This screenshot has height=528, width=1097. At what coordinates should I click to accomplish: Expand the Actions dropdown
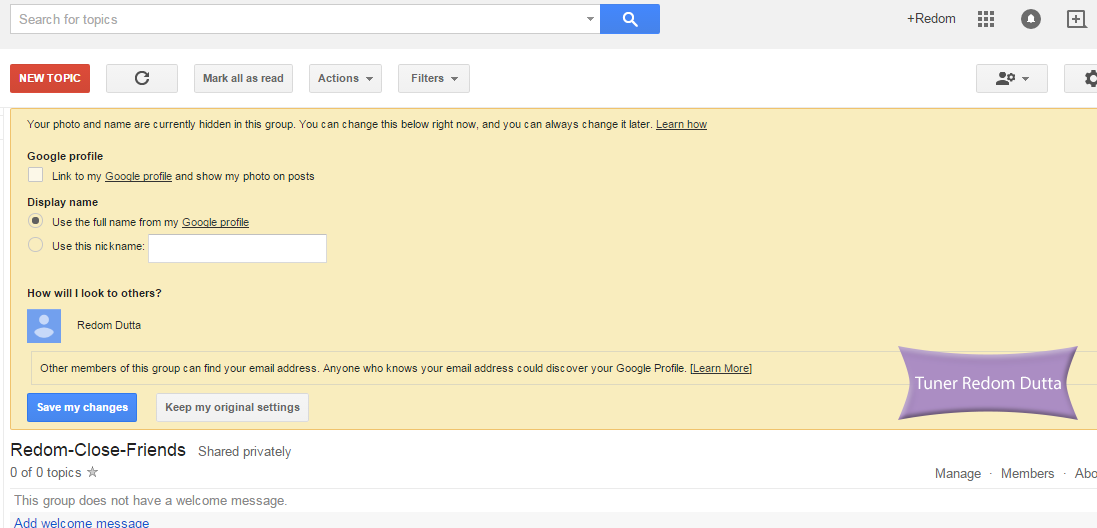click(345, 78)
